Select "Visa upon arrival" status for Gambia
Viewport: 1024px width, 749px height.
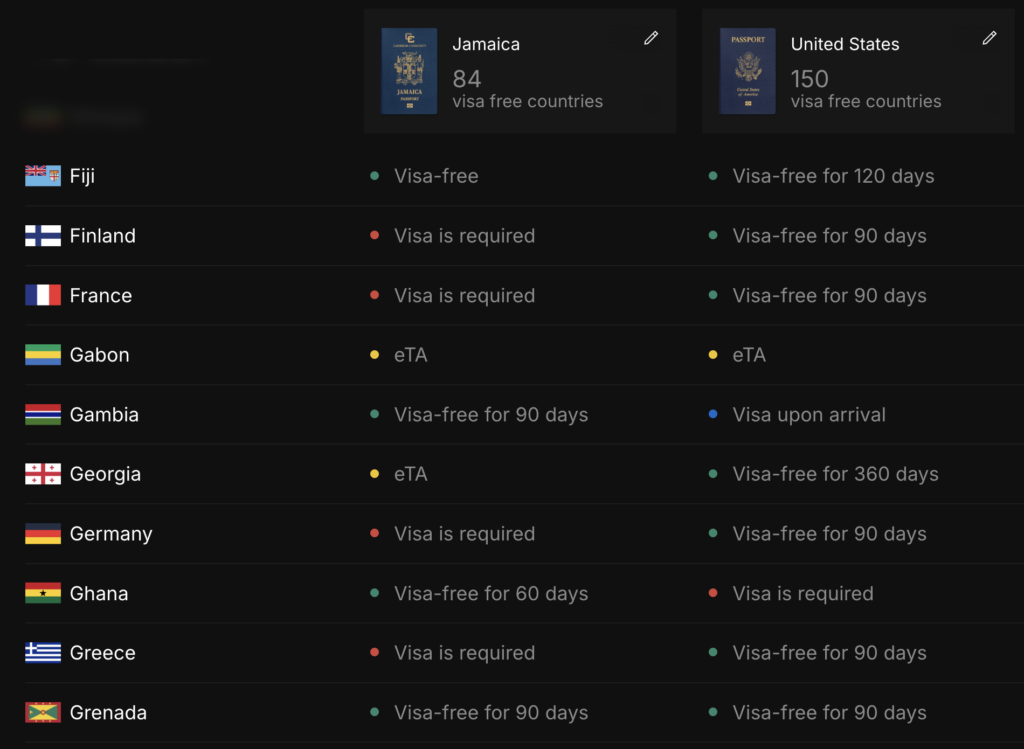pos(809,415)
